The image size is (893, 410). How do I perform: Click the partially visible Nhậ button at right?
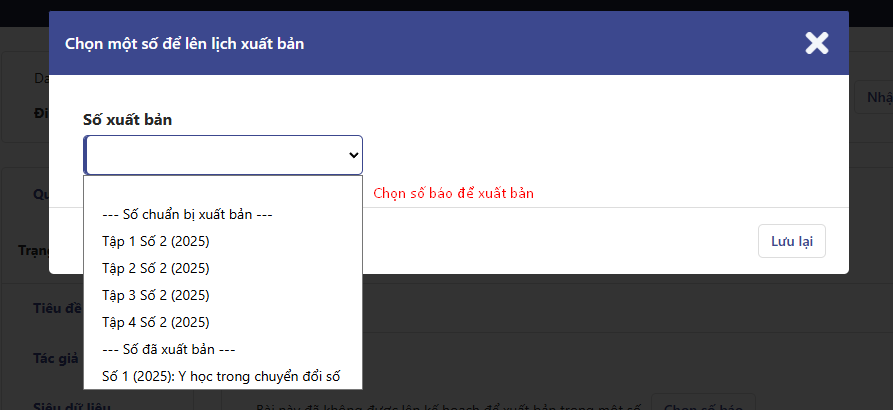874,97
